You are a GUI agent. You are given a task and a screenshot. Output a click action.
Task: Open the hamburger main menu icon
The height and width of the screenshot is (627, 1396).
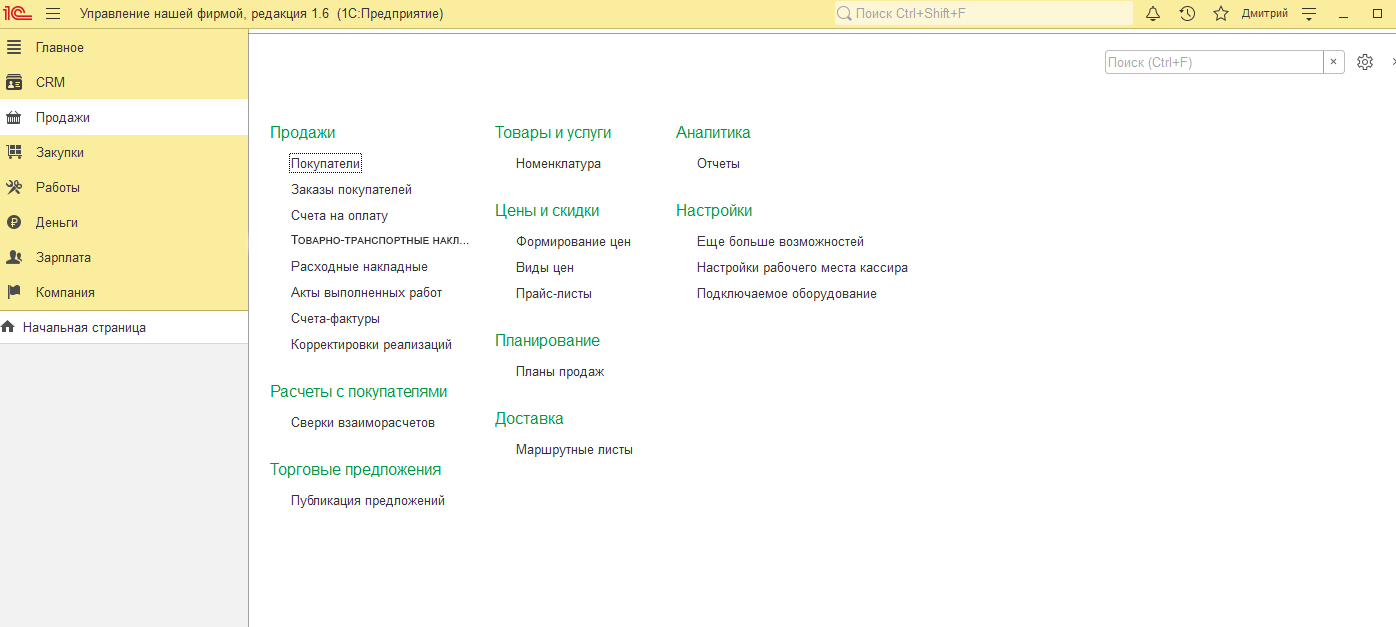[53, 14]
